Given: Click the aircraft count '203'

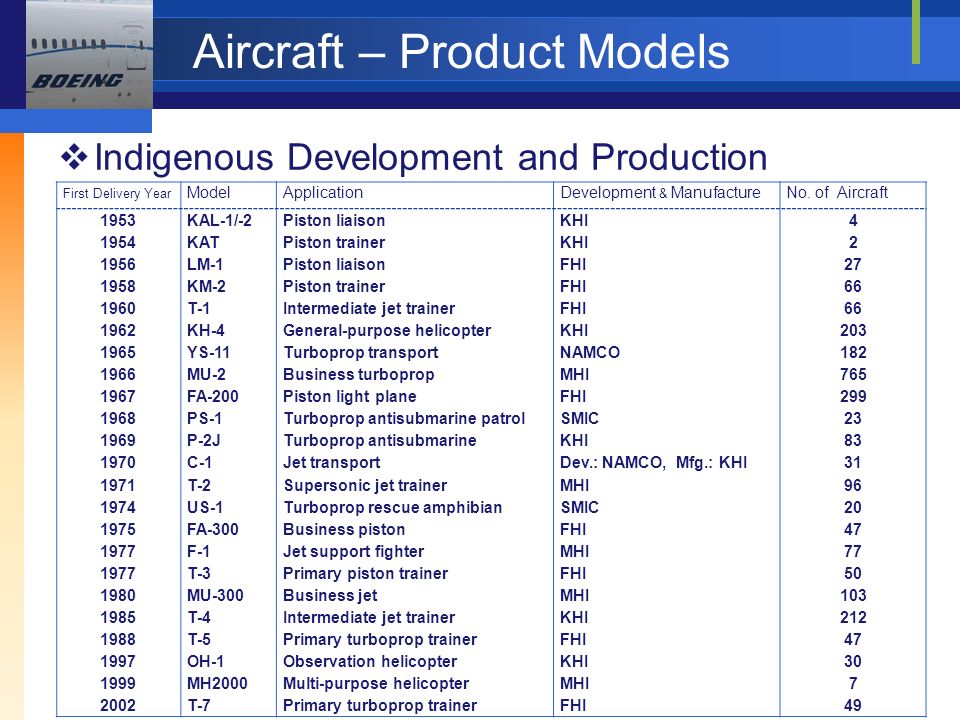Looking at the screenshot, I should (x=853, y=331).
